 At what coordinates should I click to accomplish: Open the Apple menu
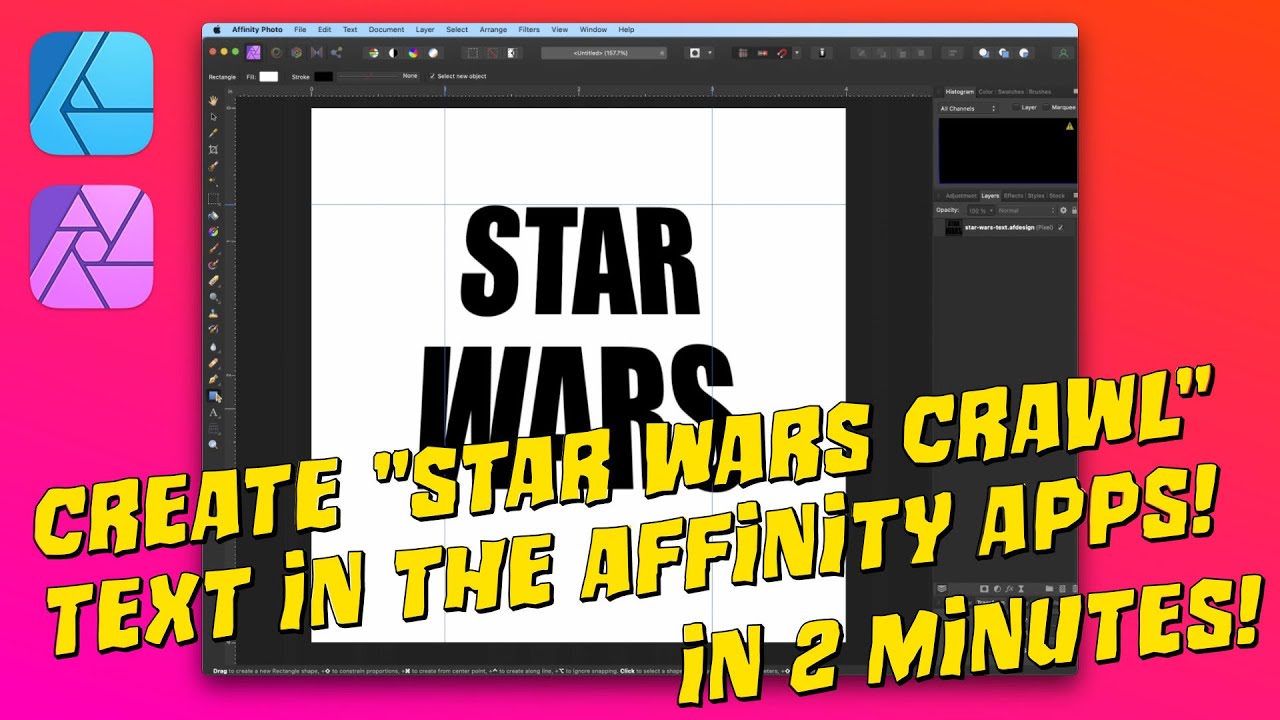(217, 30)
